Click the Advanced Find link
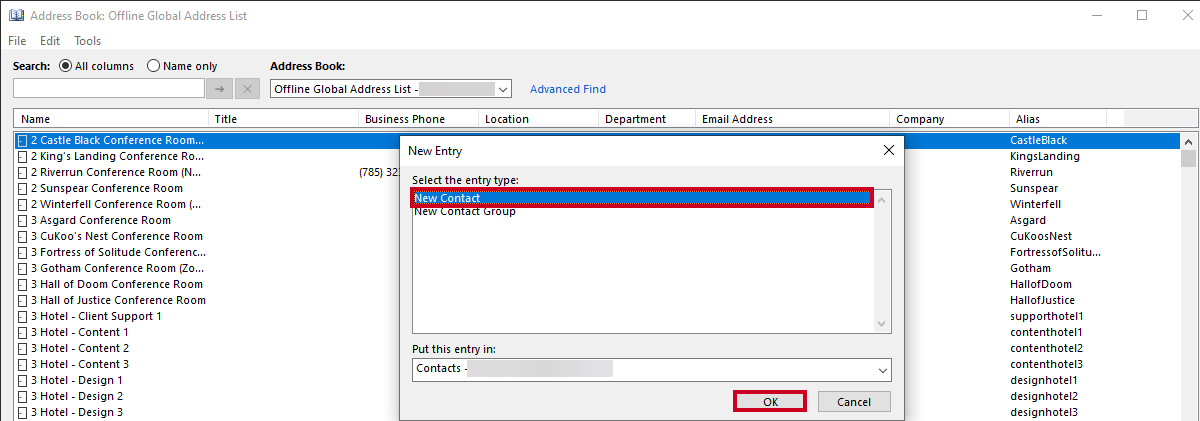 (x=568, y=89)
